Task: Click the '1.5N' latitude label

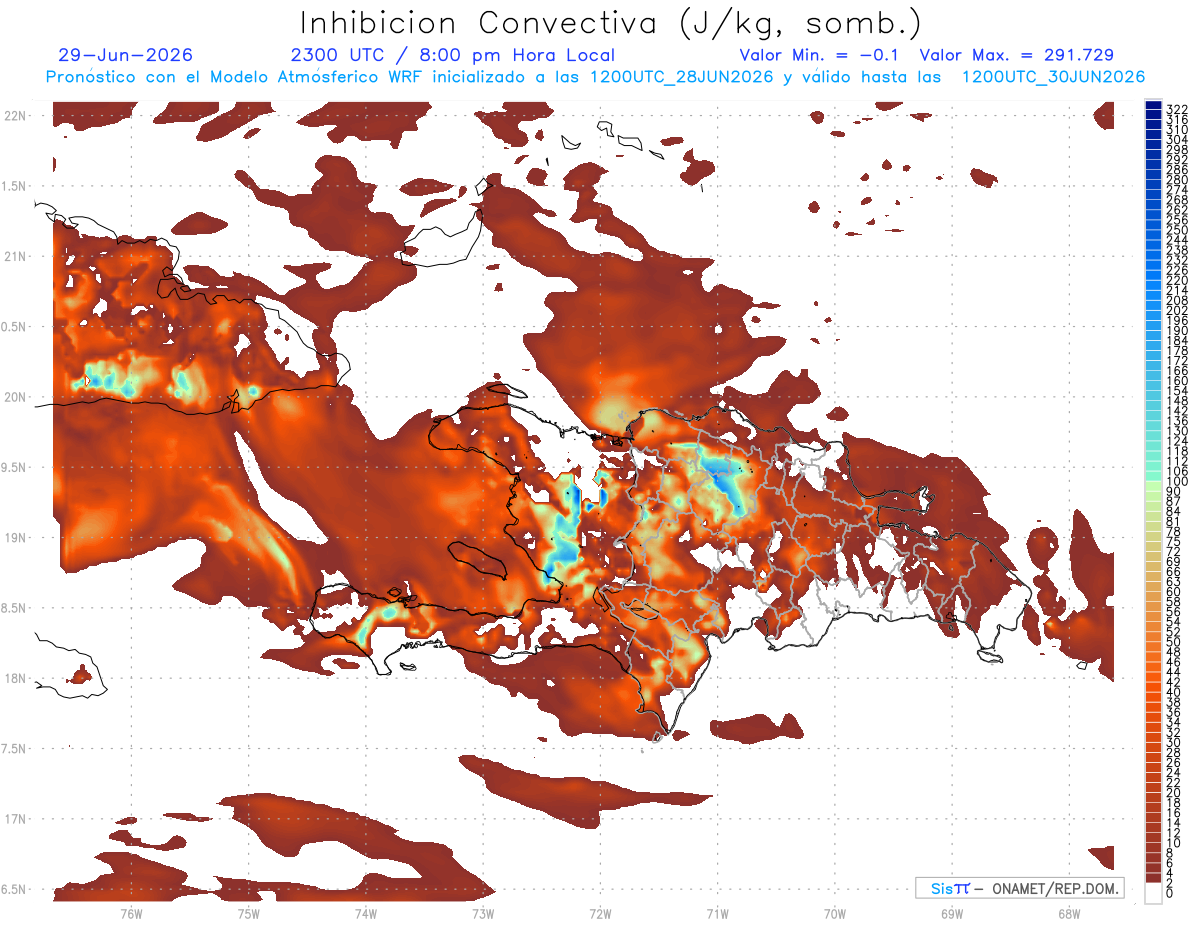Action: [16, 186]
